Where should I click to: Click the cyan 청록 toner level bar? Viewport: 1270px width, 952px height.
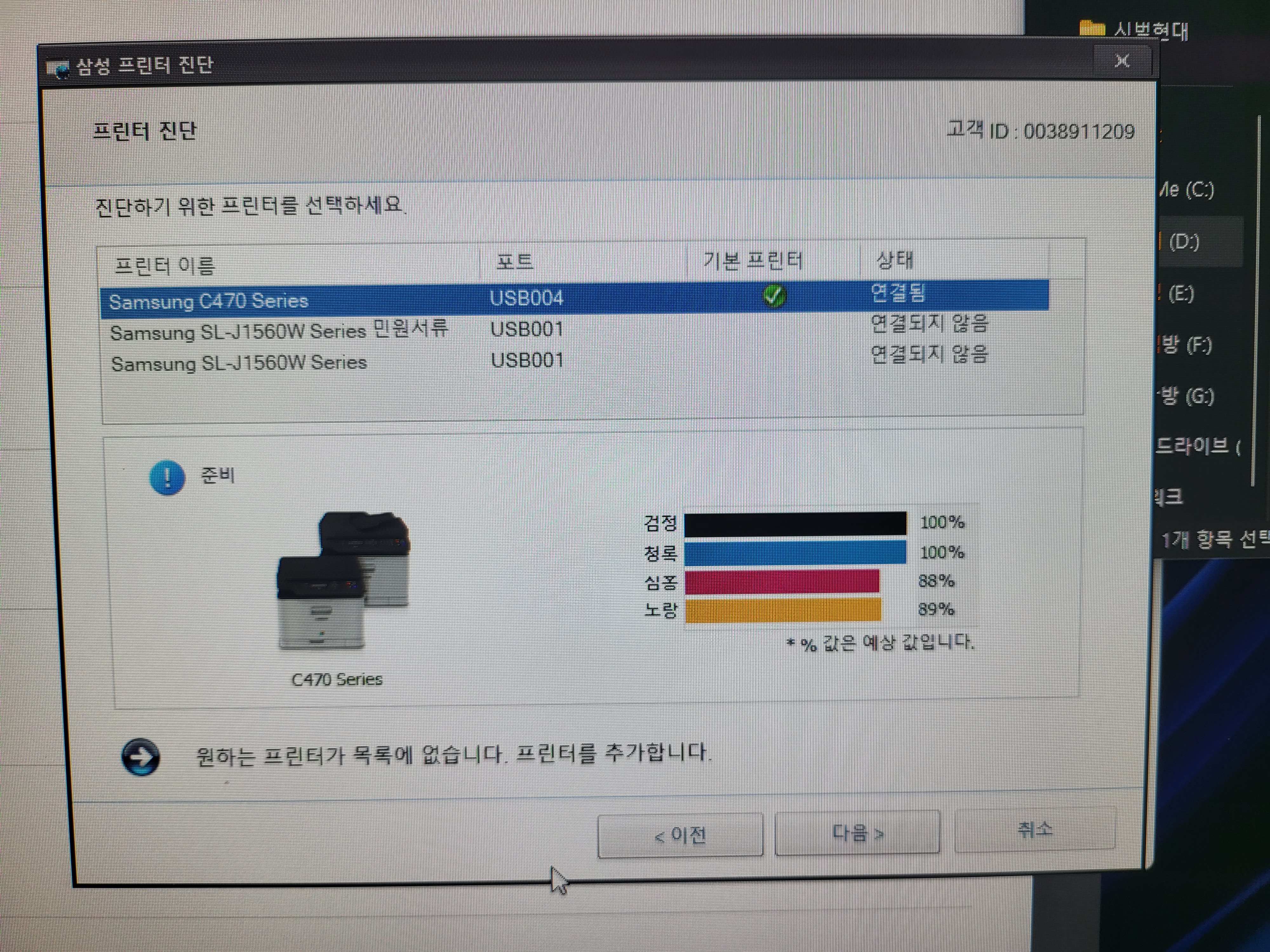click(x=795, y=552)
